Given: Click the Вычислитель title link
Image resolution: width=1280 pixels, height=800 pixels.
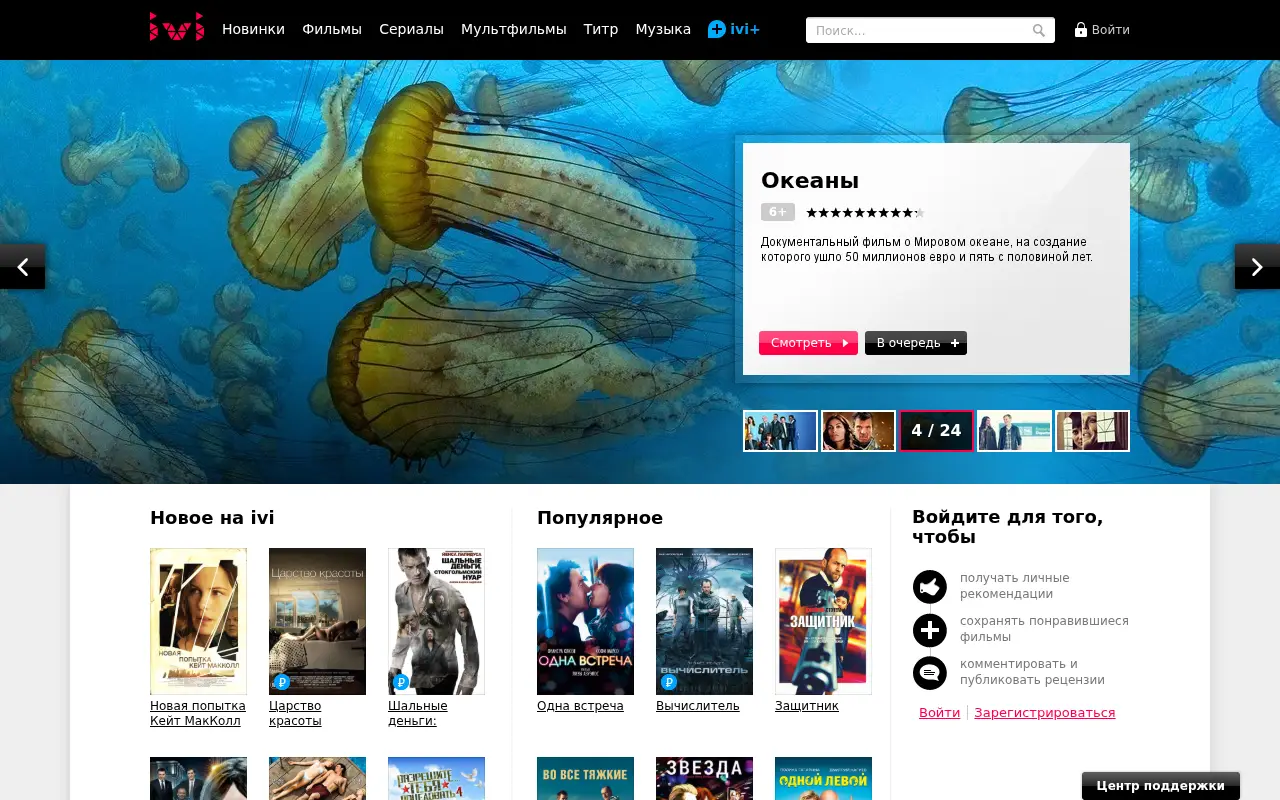Looking at the screenshot, I should [x=698, y=706].
